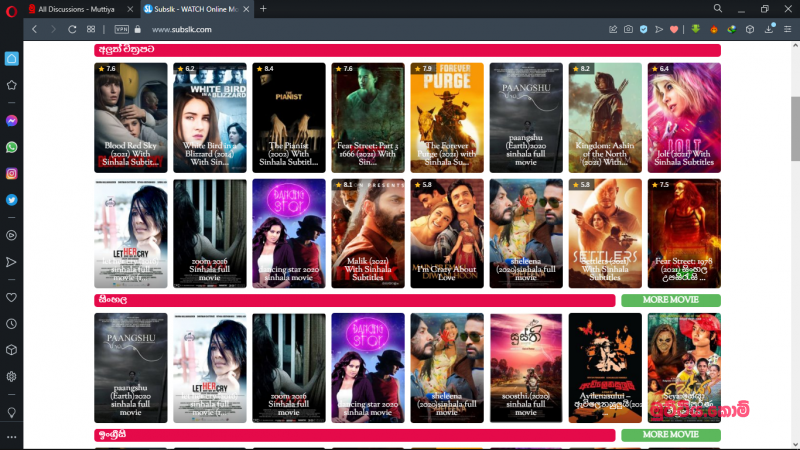Switch to Subslk - WATCH Online tab

pyautogui.click(x=197, y=9)
